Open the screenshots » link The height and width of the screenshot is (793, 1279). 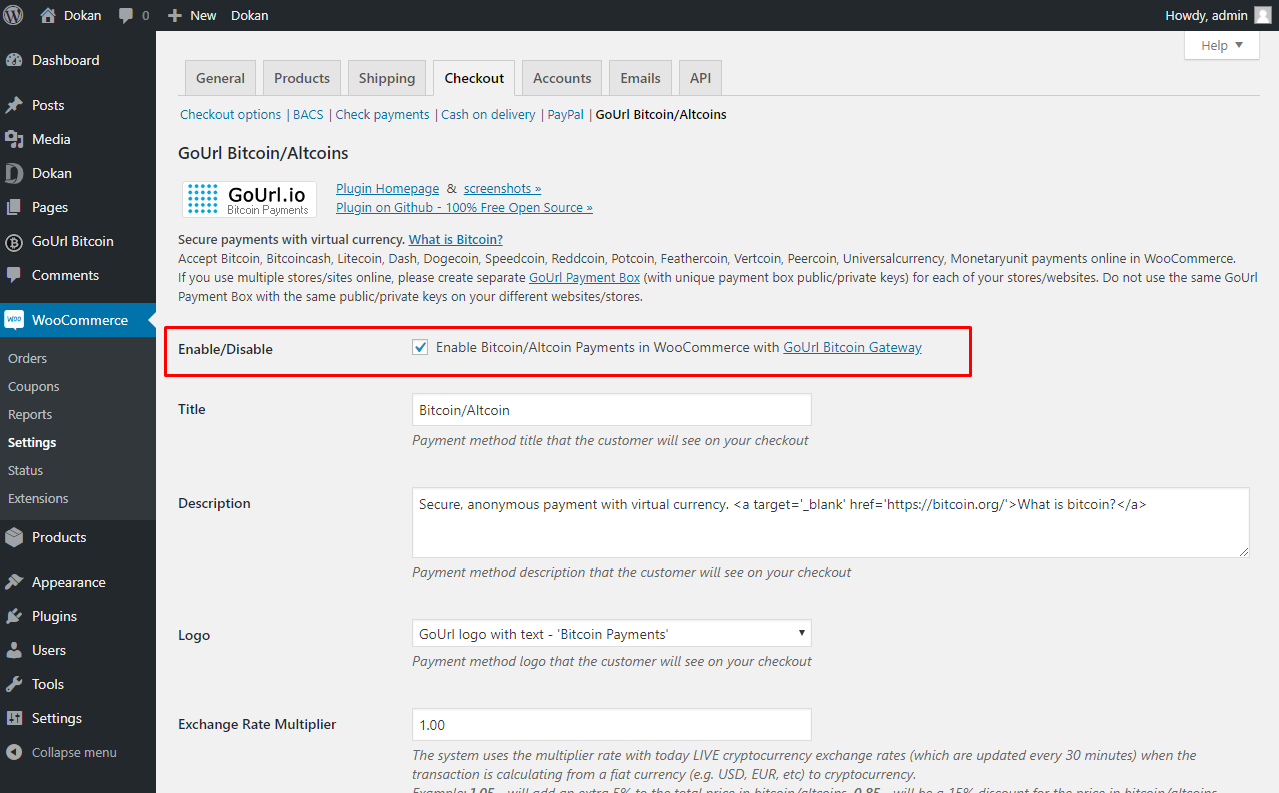click(502, 188)
